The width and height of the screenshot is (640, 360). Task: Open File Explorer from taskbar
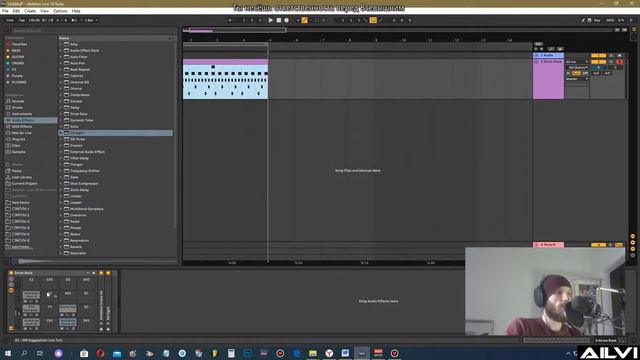click(313, 353)
